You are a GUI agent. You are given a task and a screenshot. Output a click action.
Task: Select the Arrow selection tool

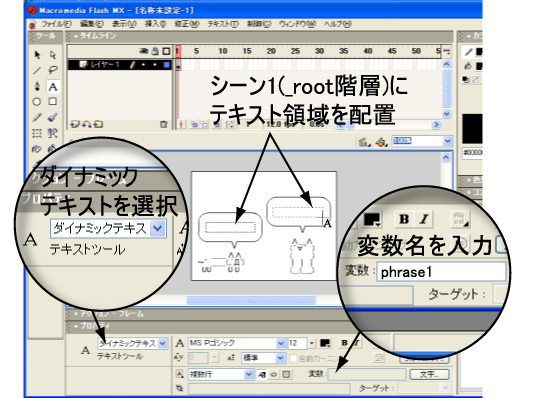click(37, 55)
